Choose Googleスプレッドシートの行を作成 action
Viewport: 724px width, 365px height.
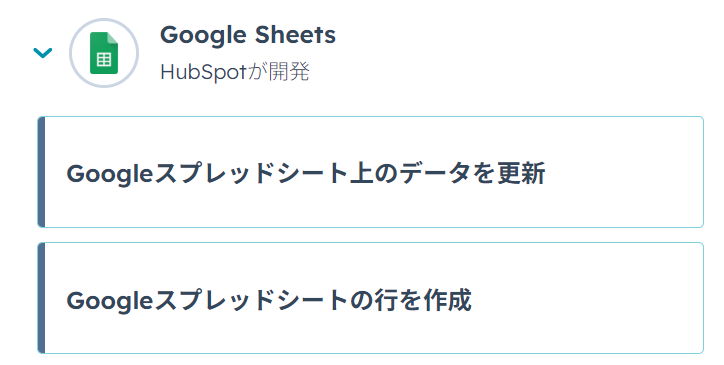click(370, 298)
